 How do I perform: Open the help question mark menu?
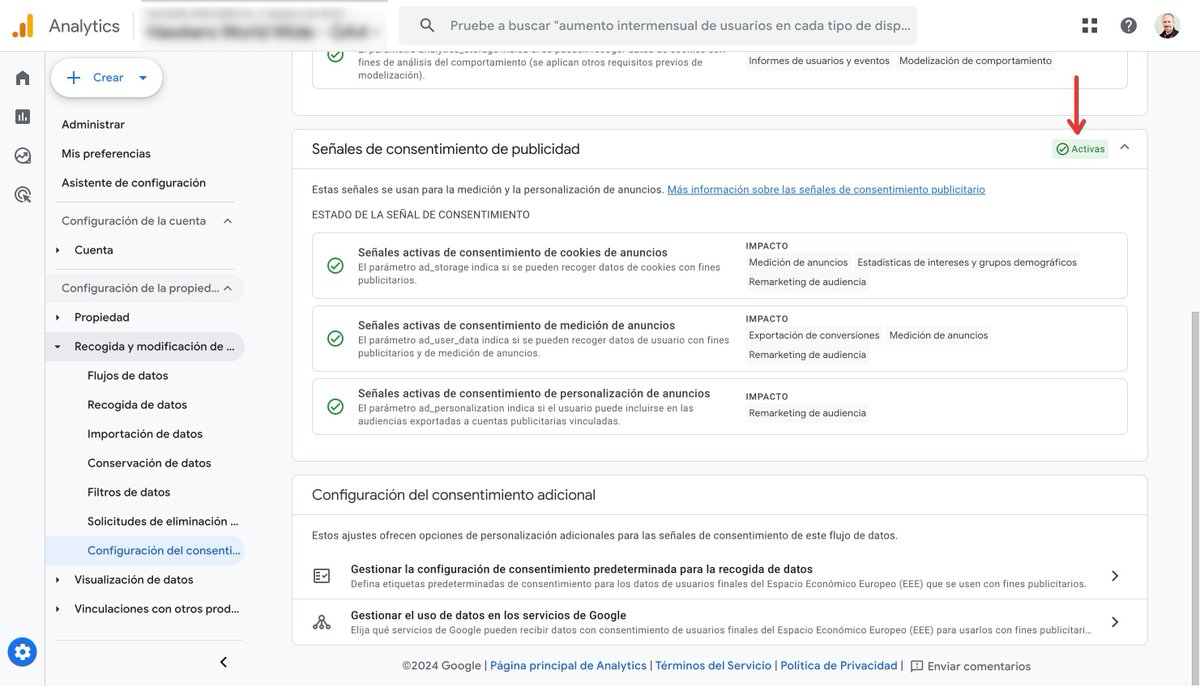(1128, 26)
